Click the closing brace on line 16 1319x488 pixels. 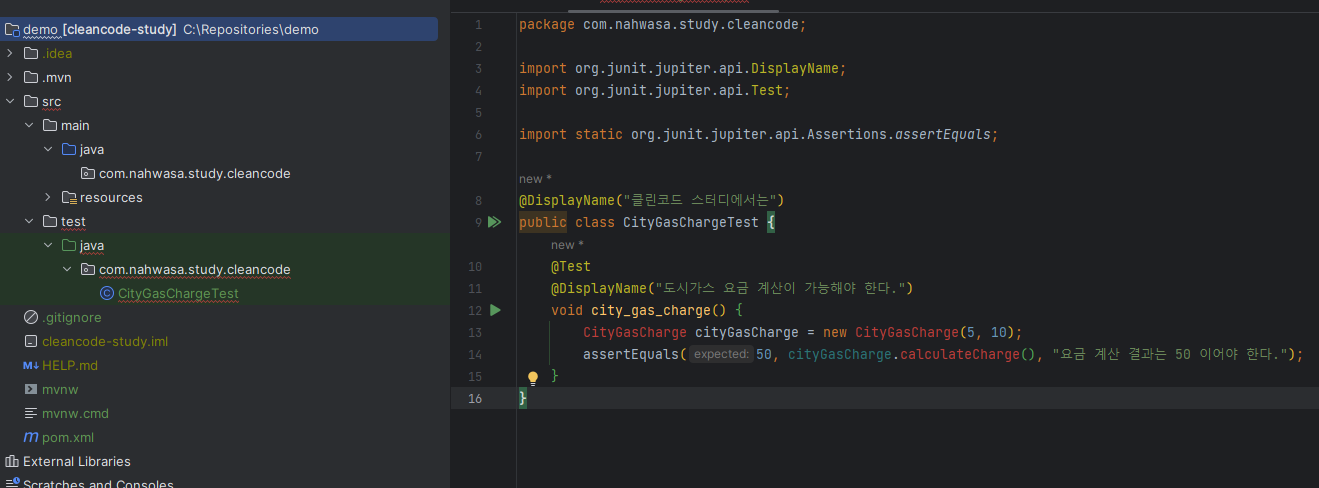tap(523, 398)
